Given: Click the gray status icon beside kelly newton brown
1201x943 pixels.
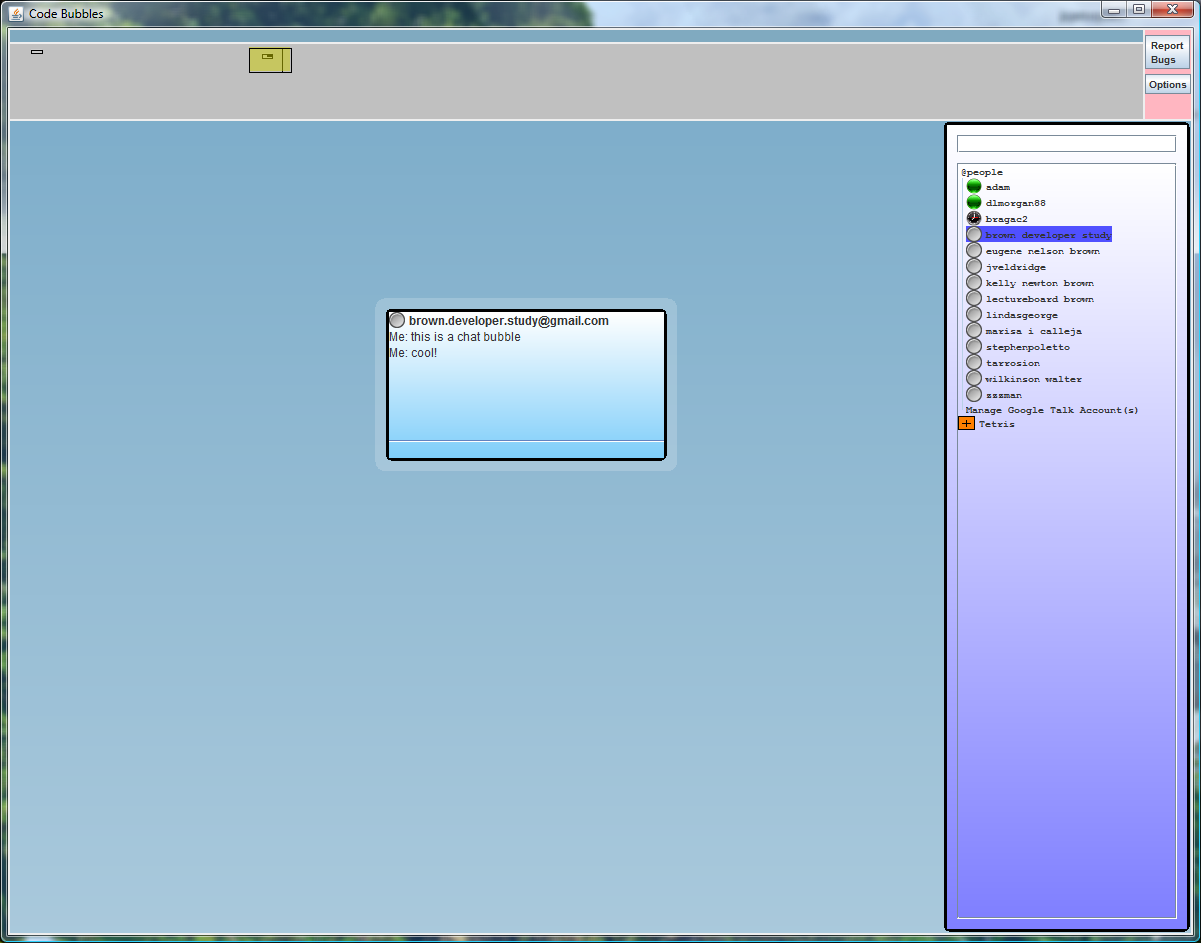Looking at the screenshot, I should [974, 283].
